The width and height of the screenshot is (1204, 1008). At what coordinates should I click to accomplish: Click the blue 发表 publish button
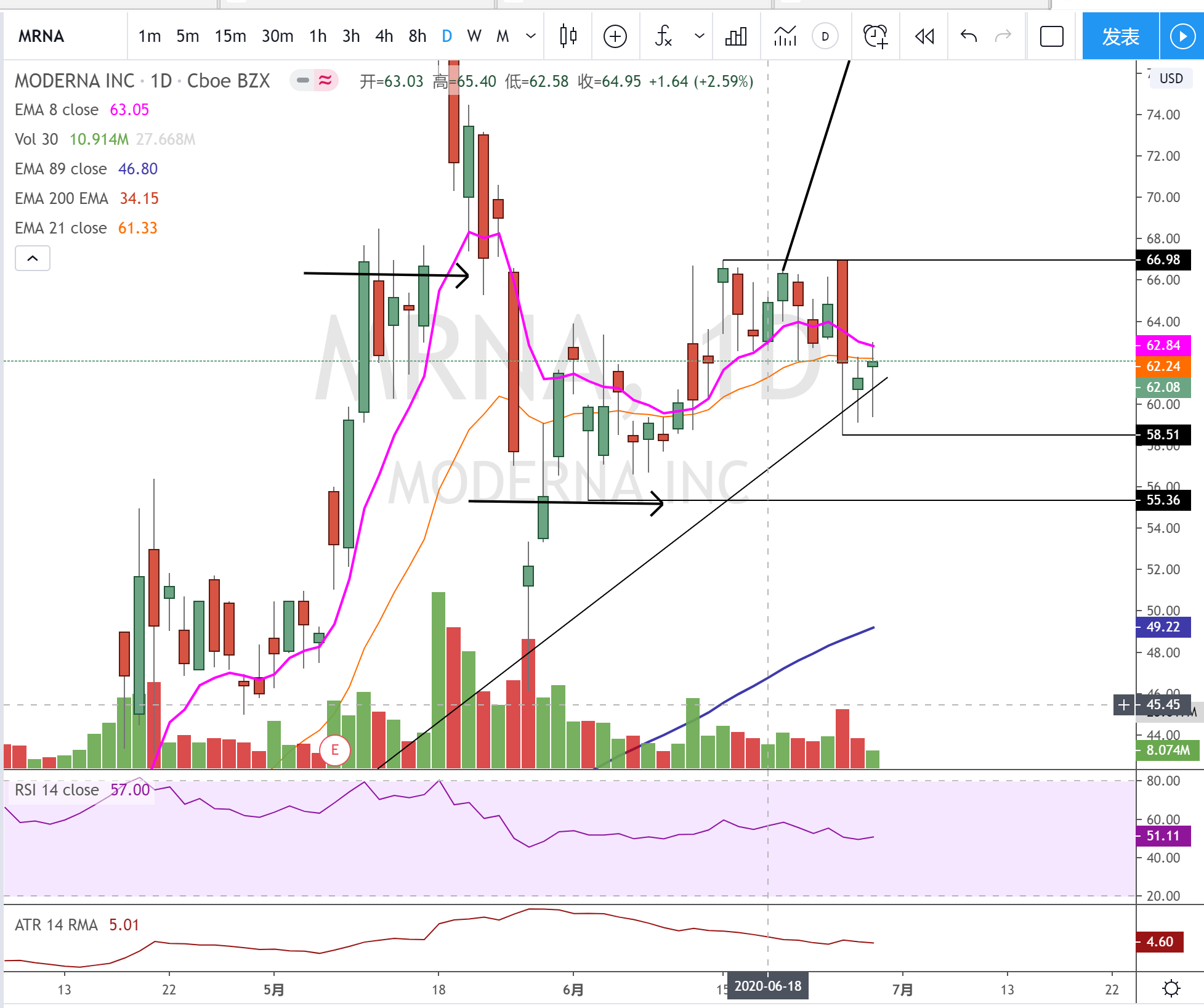coord(1120,36)
